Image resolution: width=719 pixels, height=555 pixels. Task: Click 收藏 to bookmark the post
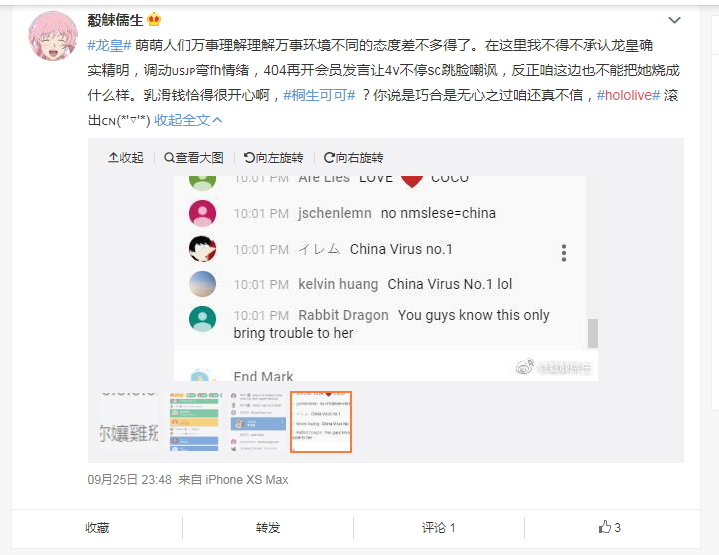click(97, 528)
